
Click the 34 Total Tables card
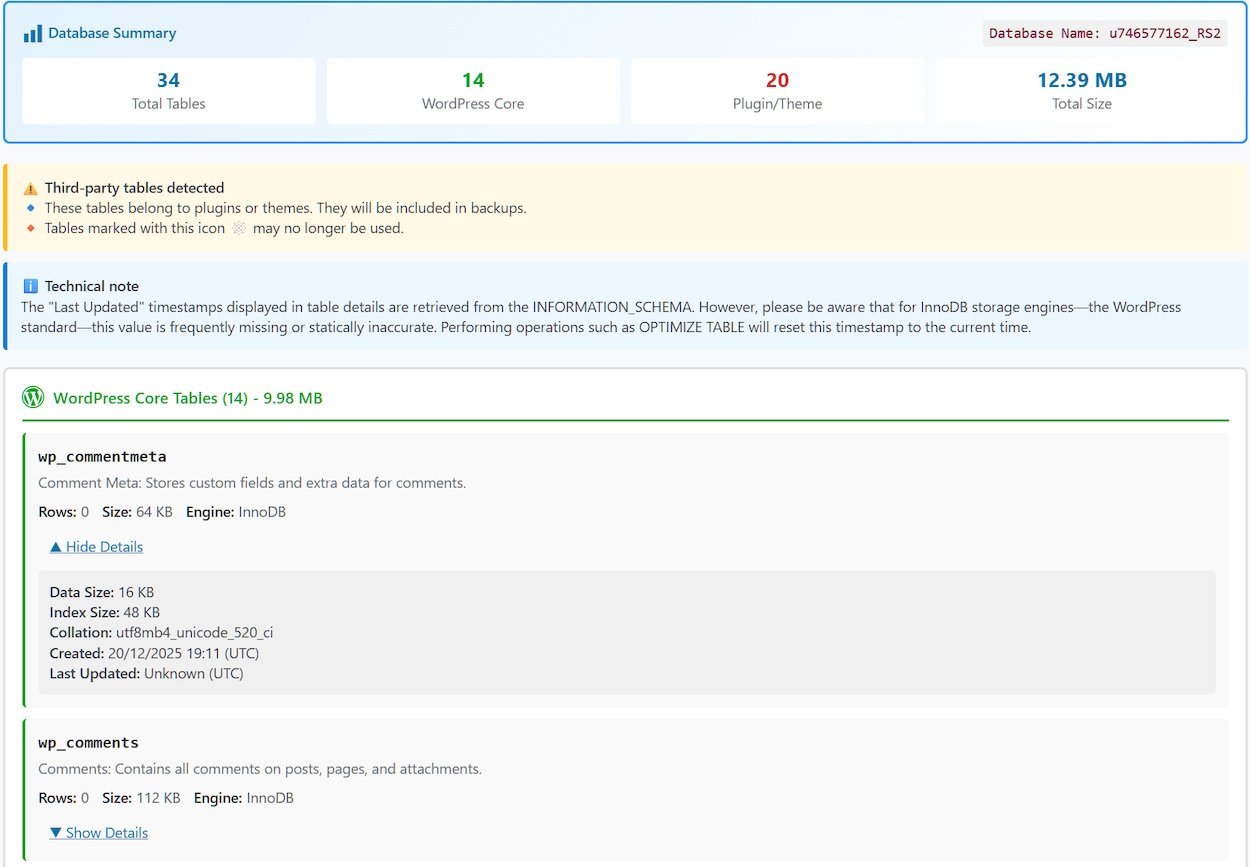(169, 91)
